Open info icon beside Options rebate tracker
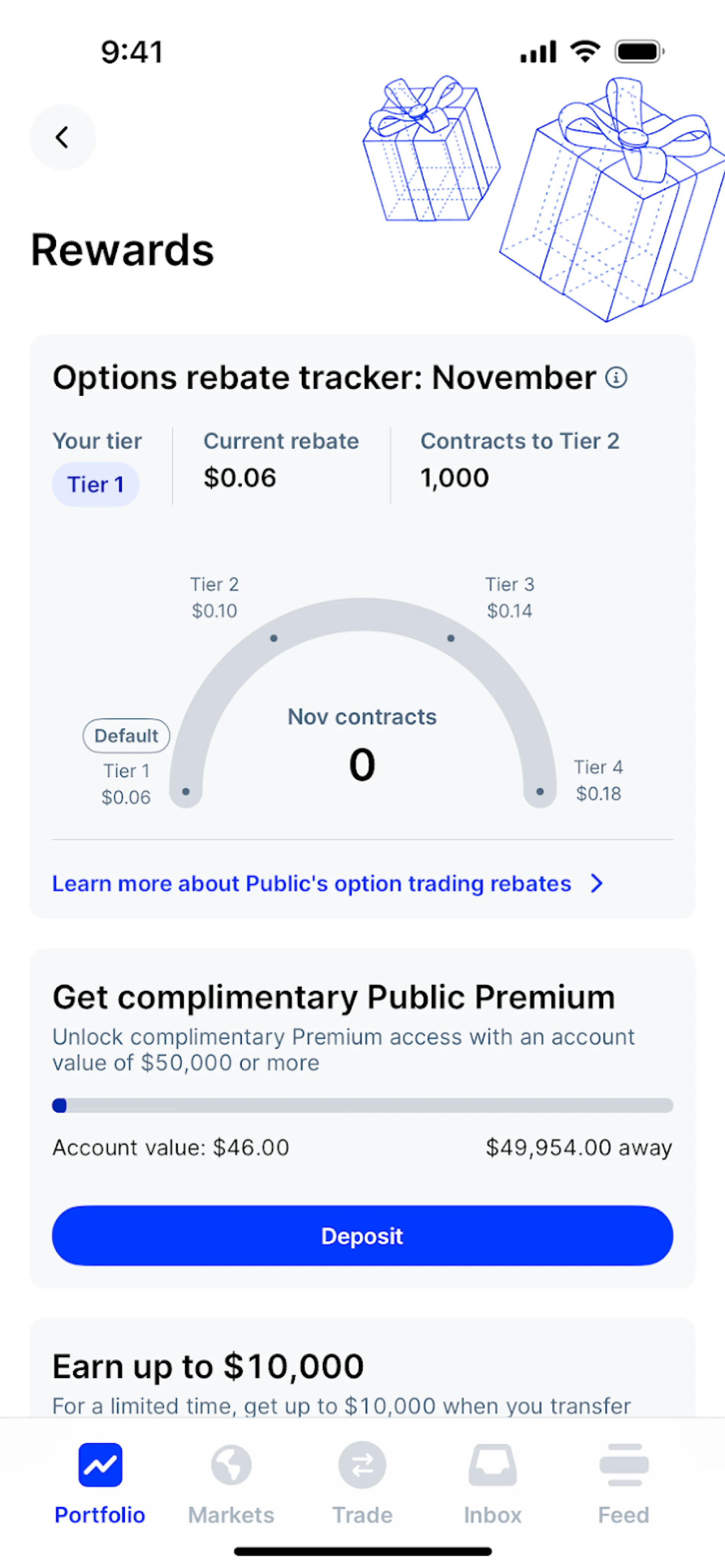Image resolution: width=725 pixels, height=1568 pixels. [x=616, y=377]
